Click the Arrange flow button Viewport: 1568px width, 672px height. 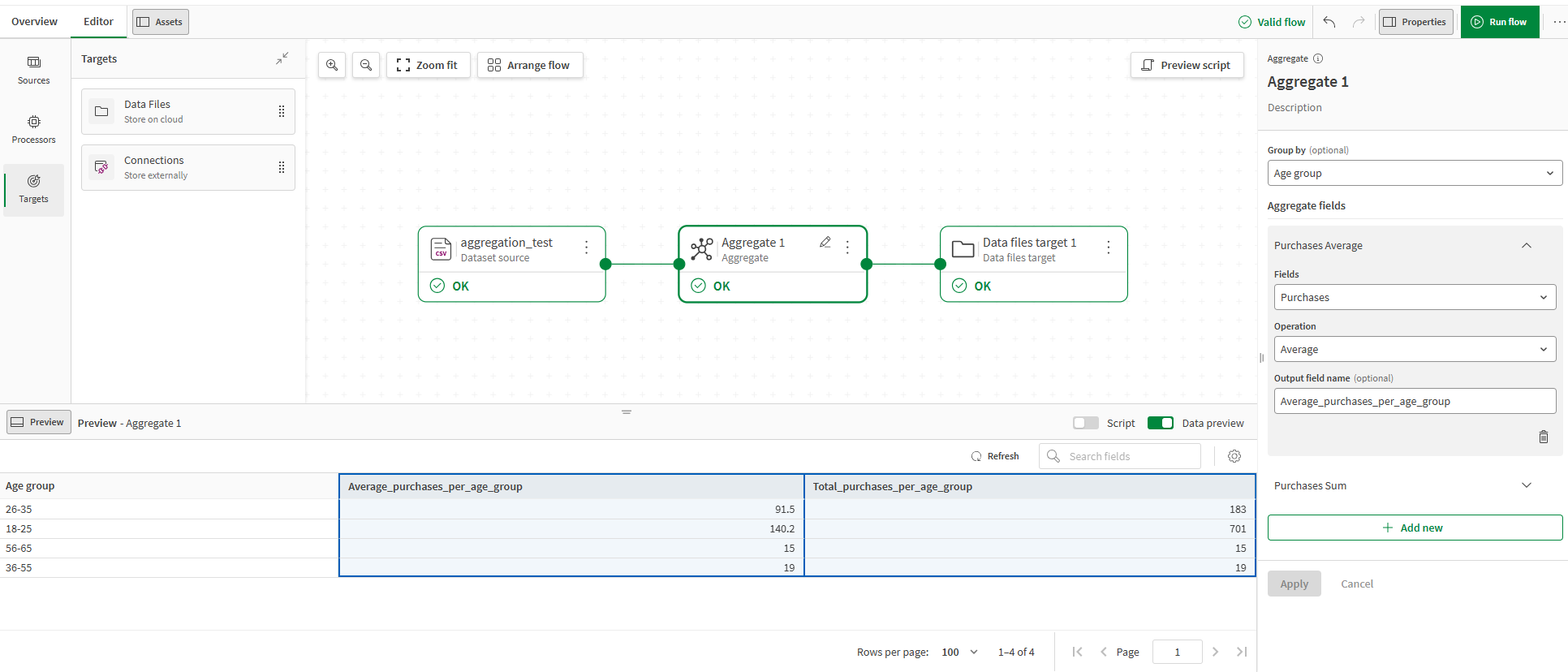click(x=529, y=65)
